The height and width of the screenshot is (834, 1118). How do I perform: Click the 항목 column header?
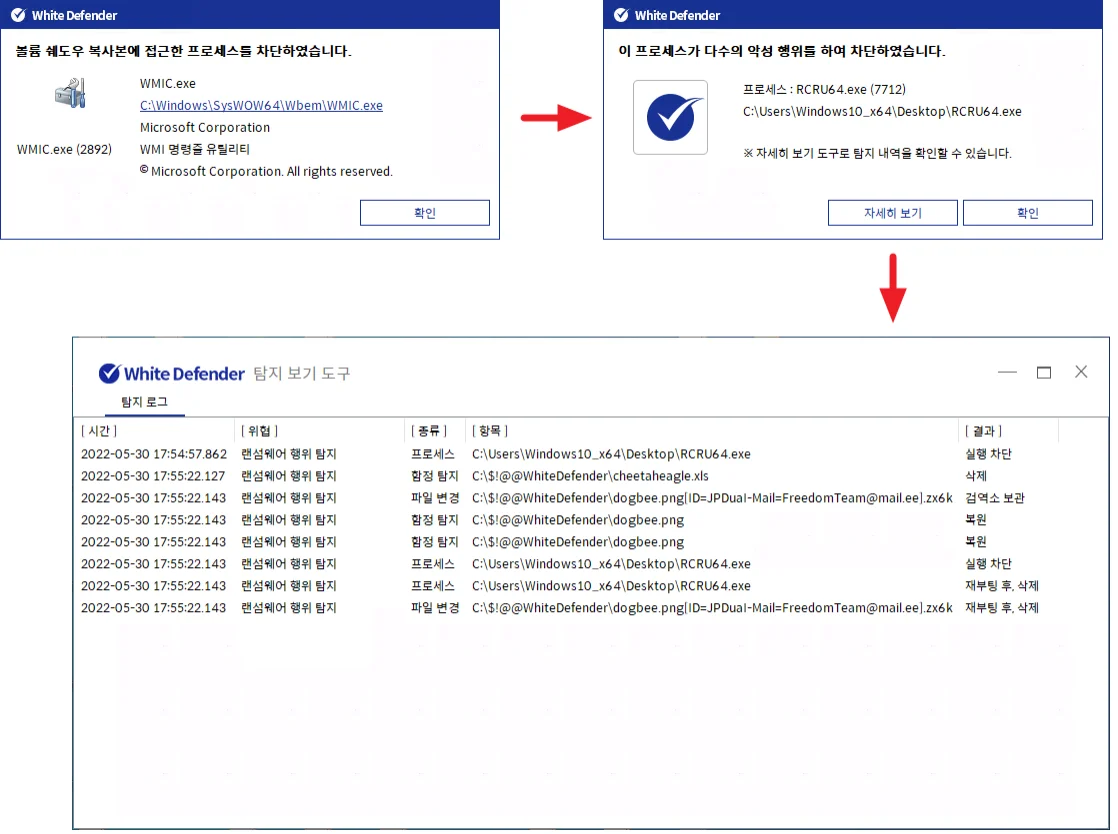[489, 431]
